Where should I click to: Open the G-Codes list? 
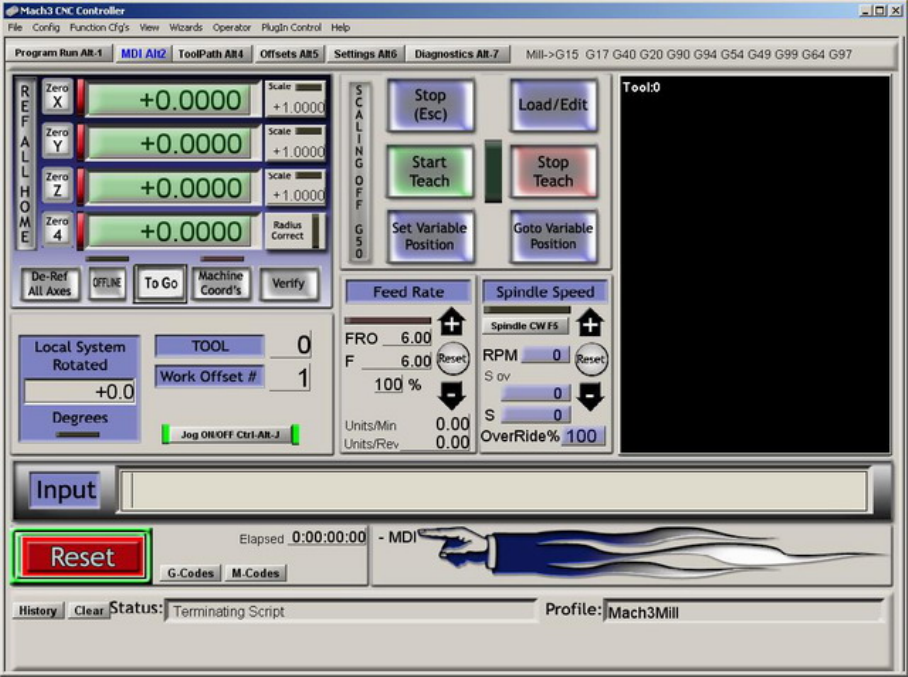pos(191,573)
